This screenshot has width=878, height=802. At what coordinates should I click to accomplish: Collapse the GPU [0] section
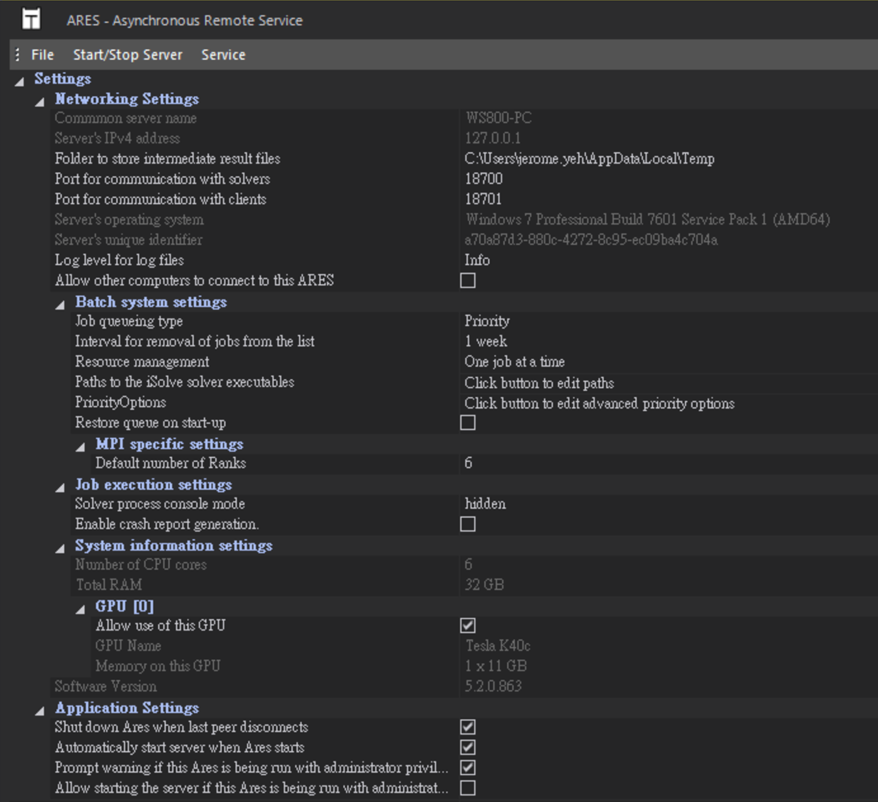click(81, 607)
